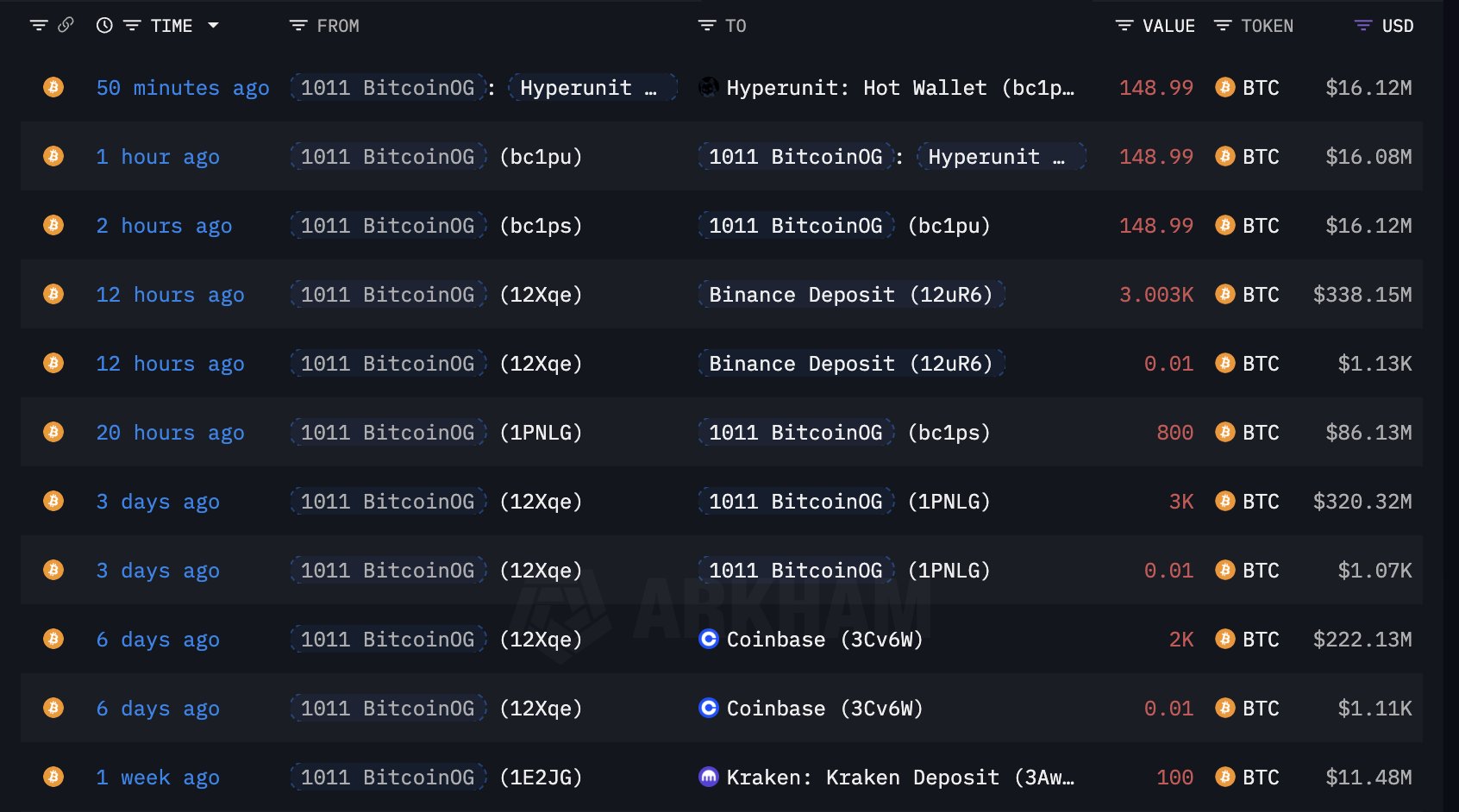Click the chain link icon in header
Image resolution: width=1459 pixels, height=812 pixels.
(66, 26)
